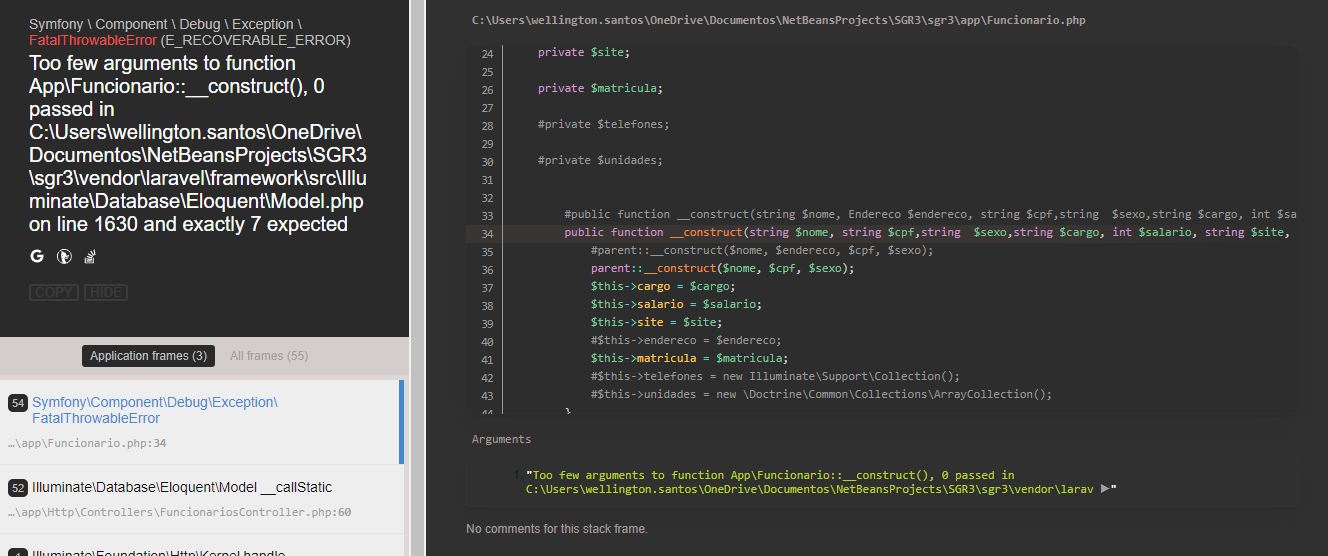Select frame 54 FatalThrowableError
The height and width of the screenshot is (556, 1328).
pos(200,422)
